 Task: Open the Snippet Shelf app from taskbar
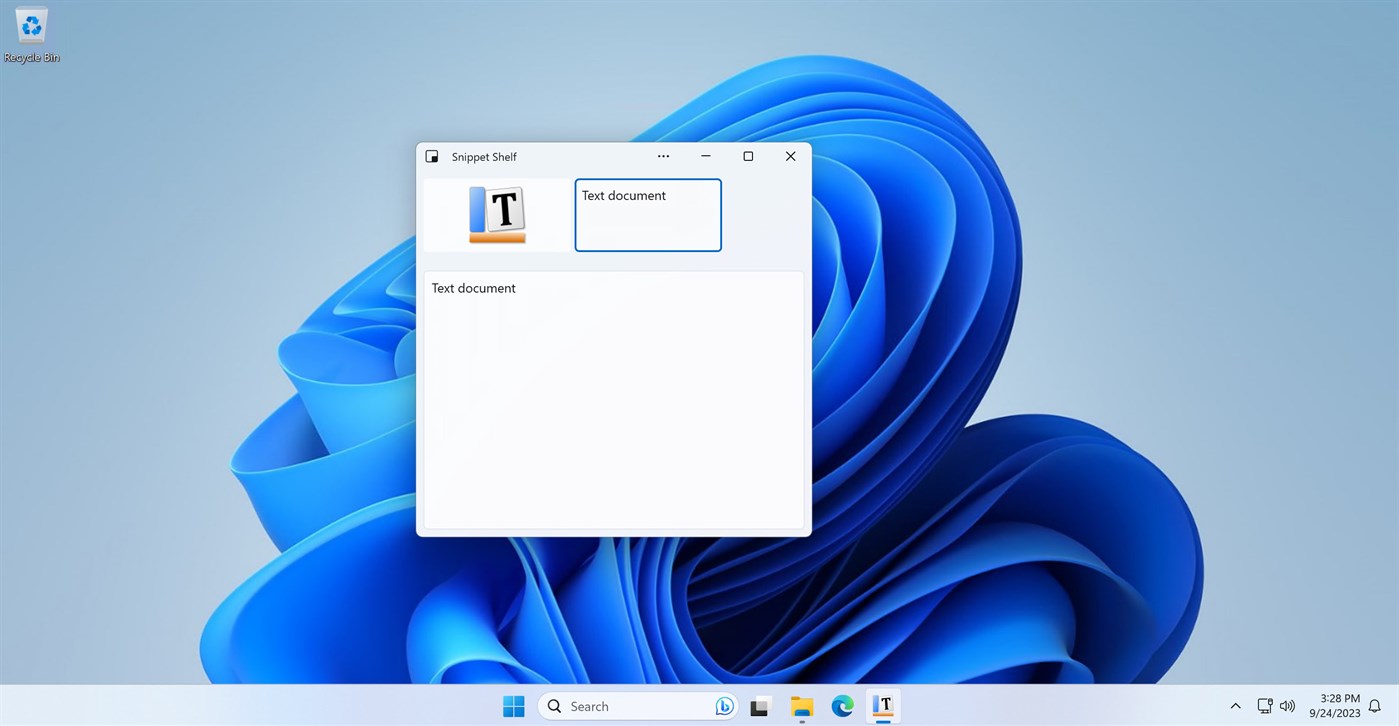pyautogui.click(x=882, y=706)
